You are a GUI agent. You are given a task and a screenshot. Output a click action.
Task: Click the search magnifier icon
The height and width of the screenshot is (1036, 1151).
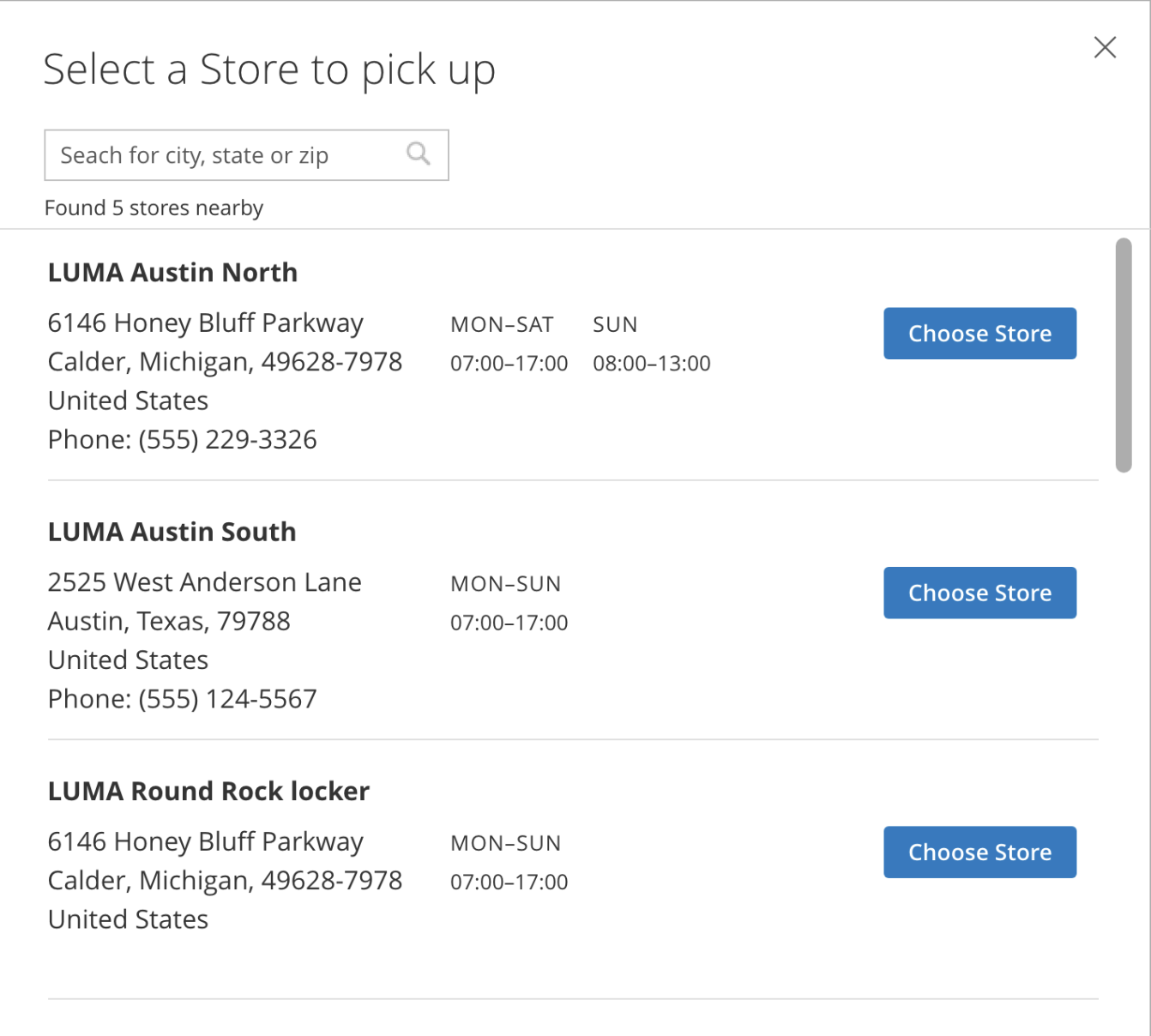tap(419, 154)
